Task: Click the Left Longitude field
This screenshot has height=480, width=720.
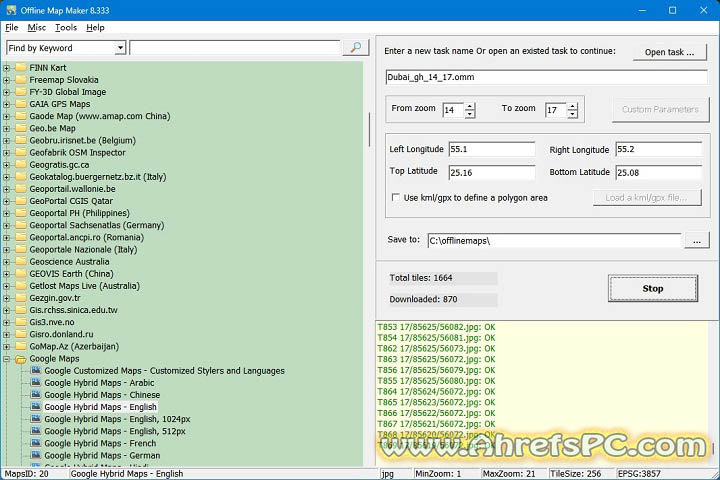Action: pos(492,149)
